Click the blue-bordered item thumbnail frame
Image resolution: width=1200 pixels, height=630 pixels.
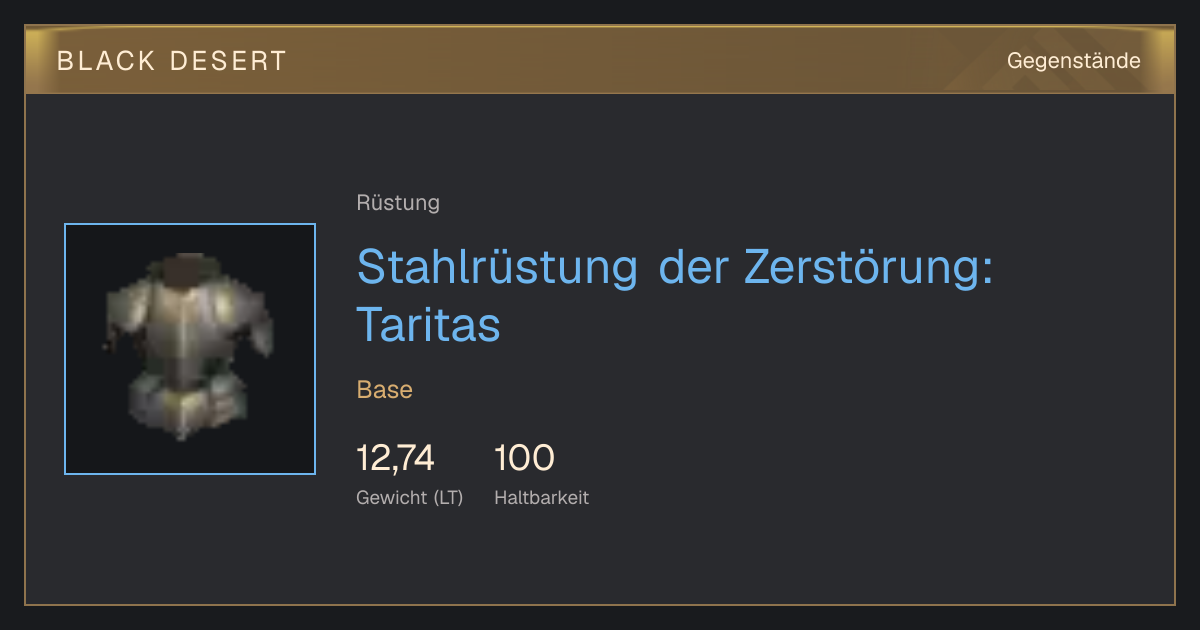coord(190,349)
